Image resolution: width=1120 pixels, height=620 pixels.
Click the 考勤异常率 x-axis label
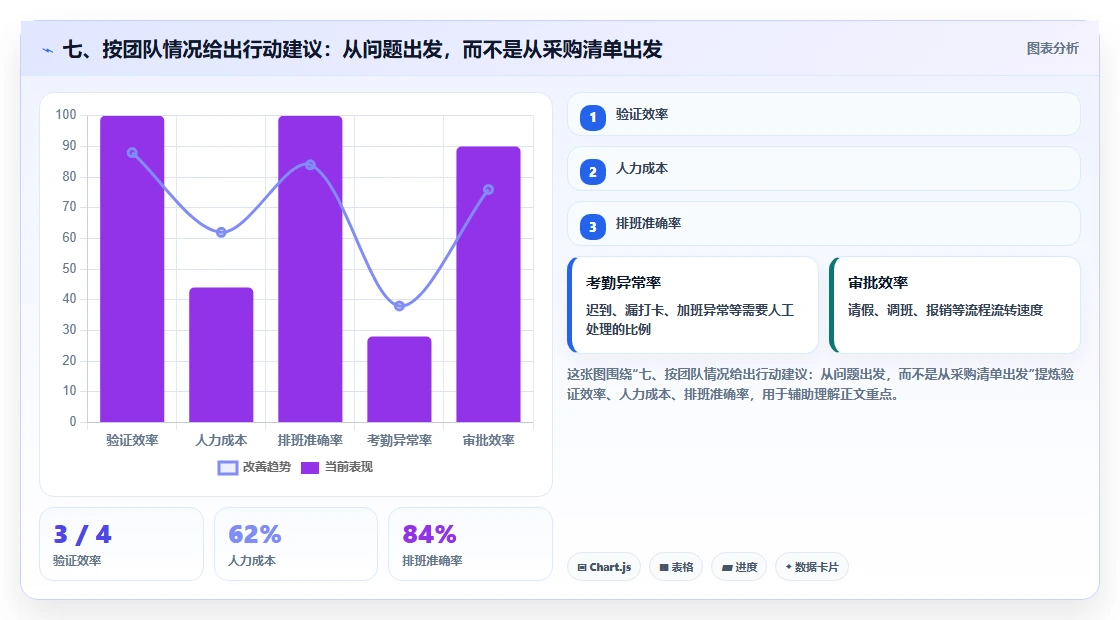pos(399,440)
